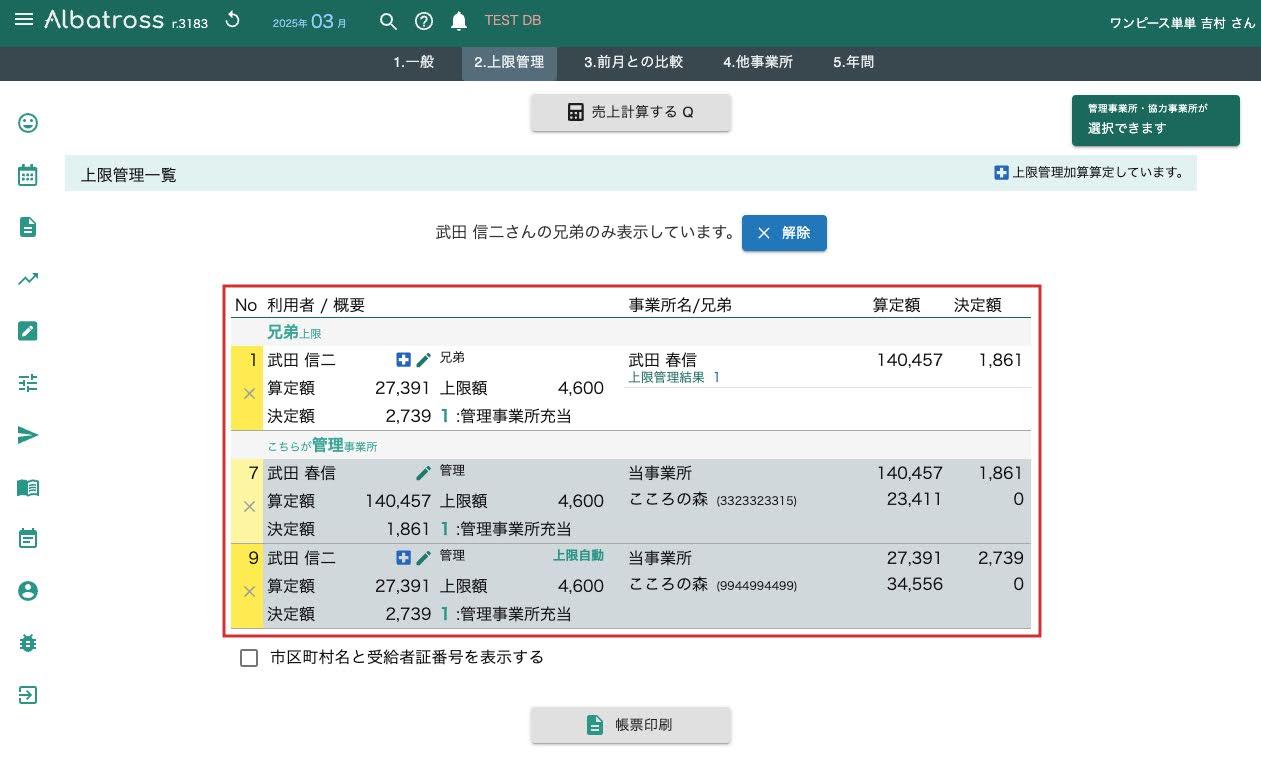Open the trending-up chart sidebar icon
Image resolution: width=1261 pixels, height=771 pixels.
(x=28, y=279)
